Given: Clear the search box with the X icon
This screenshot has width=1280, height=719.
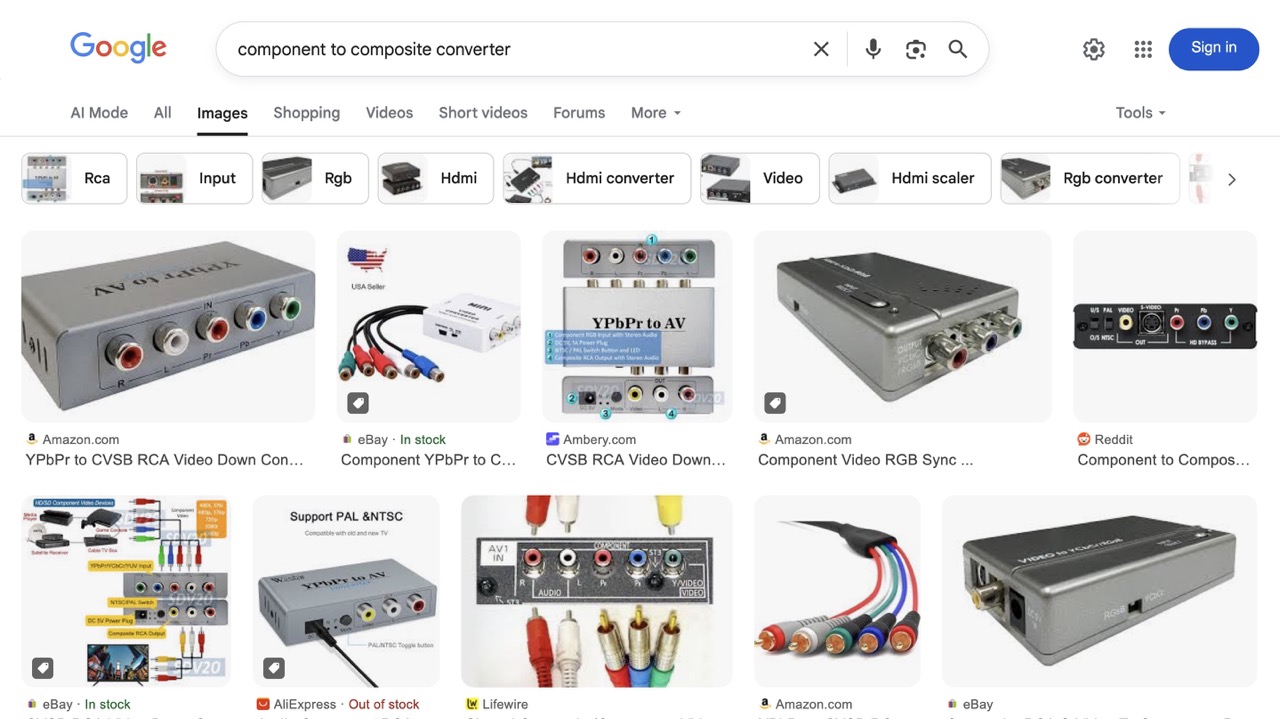Looking at the screenshot, I should click(821, 49).
